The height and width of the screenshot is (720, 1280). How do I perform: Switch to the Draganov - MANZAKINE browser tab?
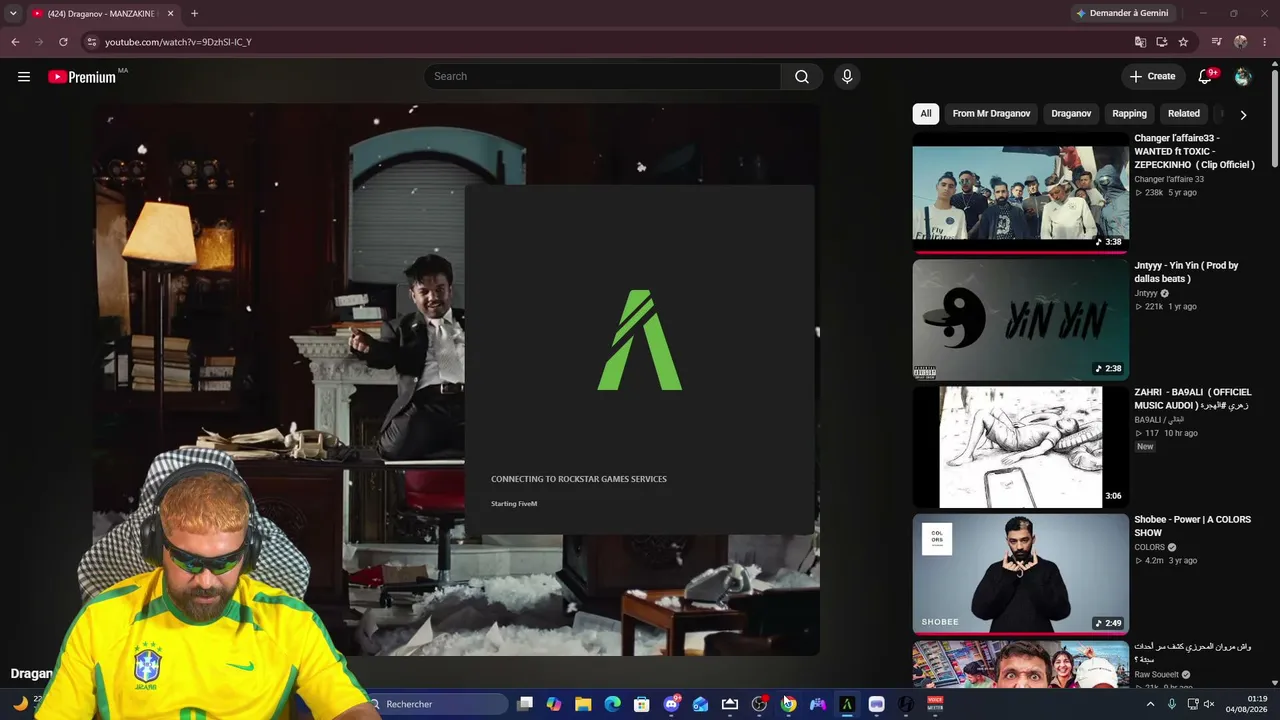pyautogui.click(x=103, y=14)
